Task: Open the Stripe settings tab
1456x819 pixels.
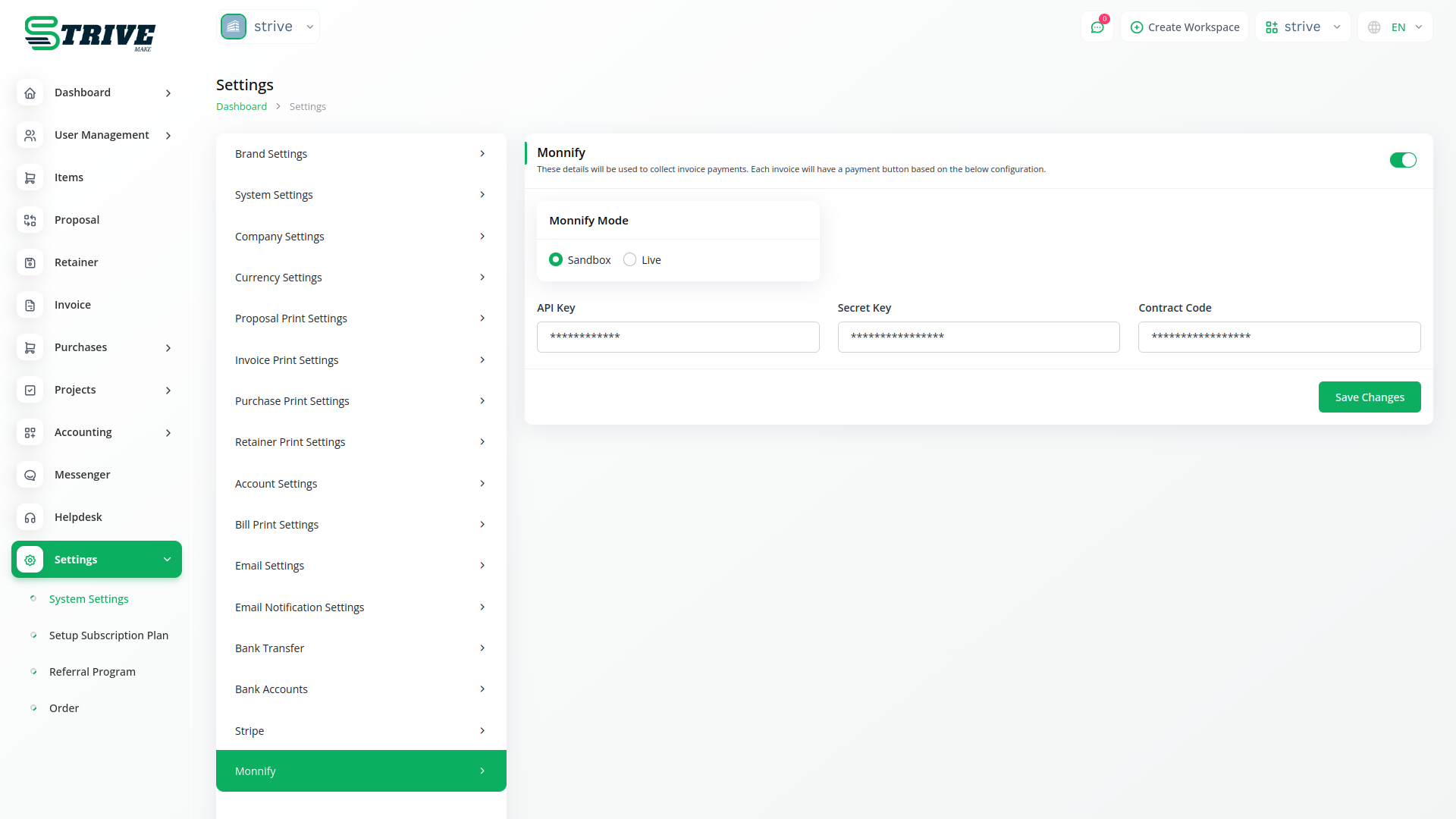Action: pos(361,730)
